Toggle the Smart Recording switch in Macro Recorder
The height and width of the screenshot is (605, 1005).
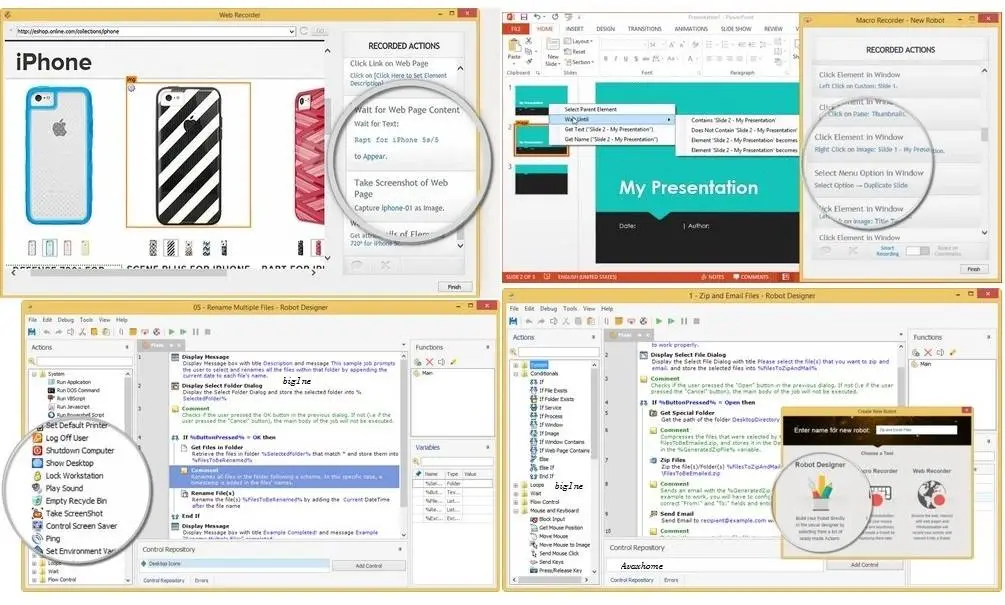click(917, 251)
